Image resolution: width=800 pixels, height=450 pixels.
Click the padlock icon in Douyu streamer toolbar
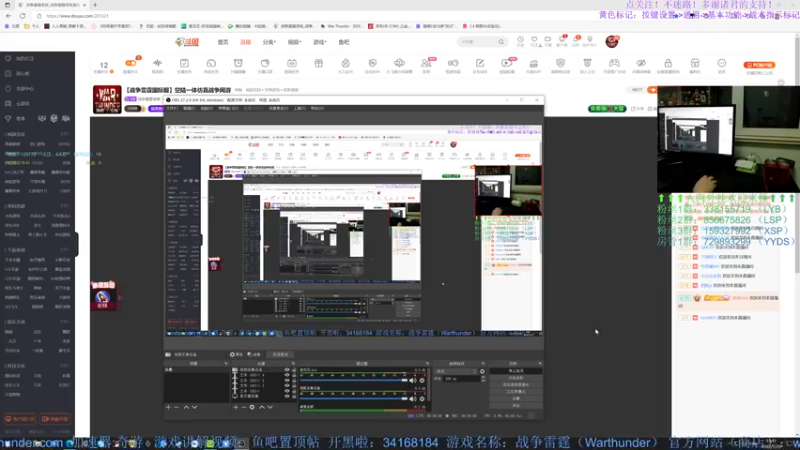tap(668, 63)
